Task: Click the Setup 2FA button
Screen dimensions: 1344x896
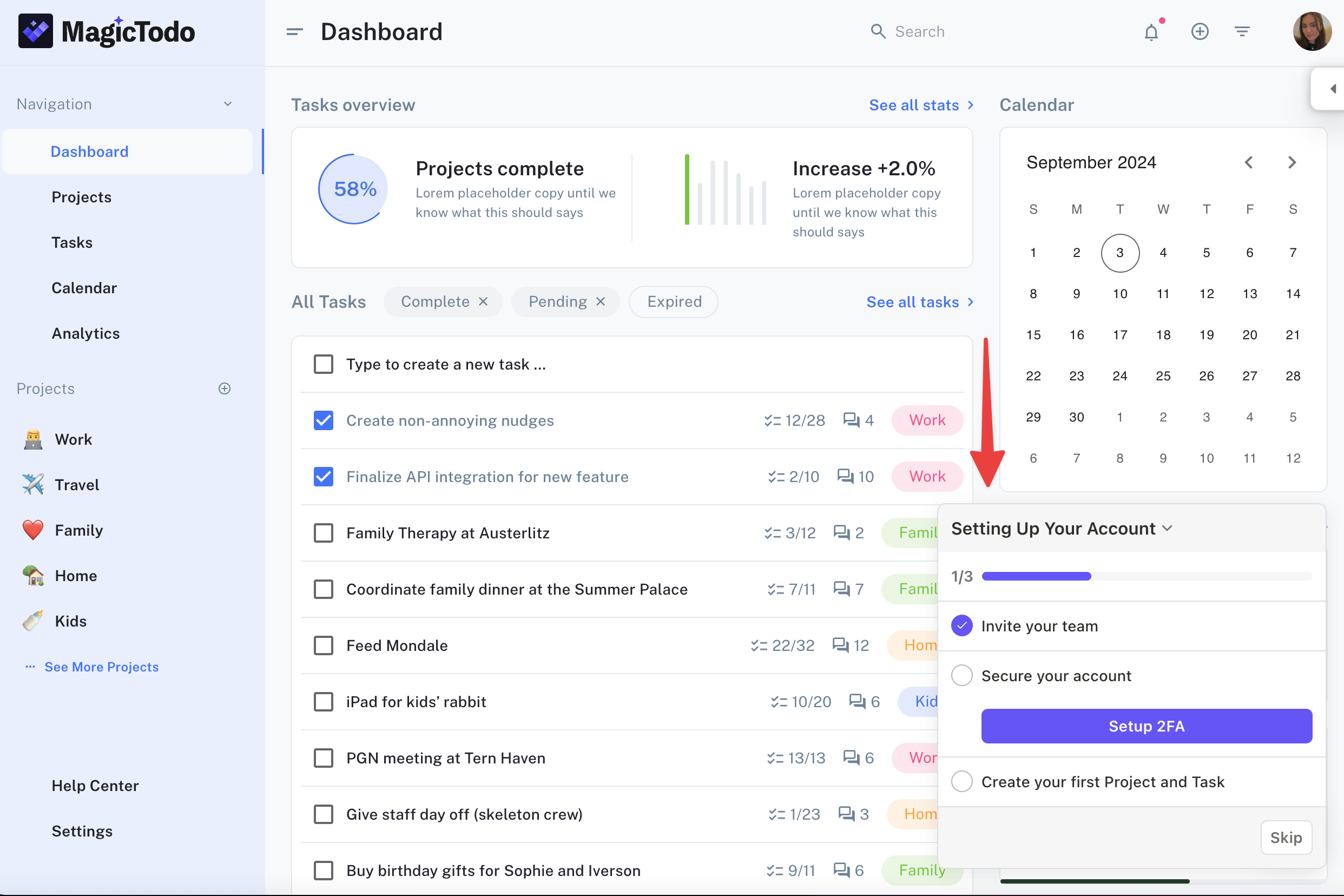Action: (1147, 726)
